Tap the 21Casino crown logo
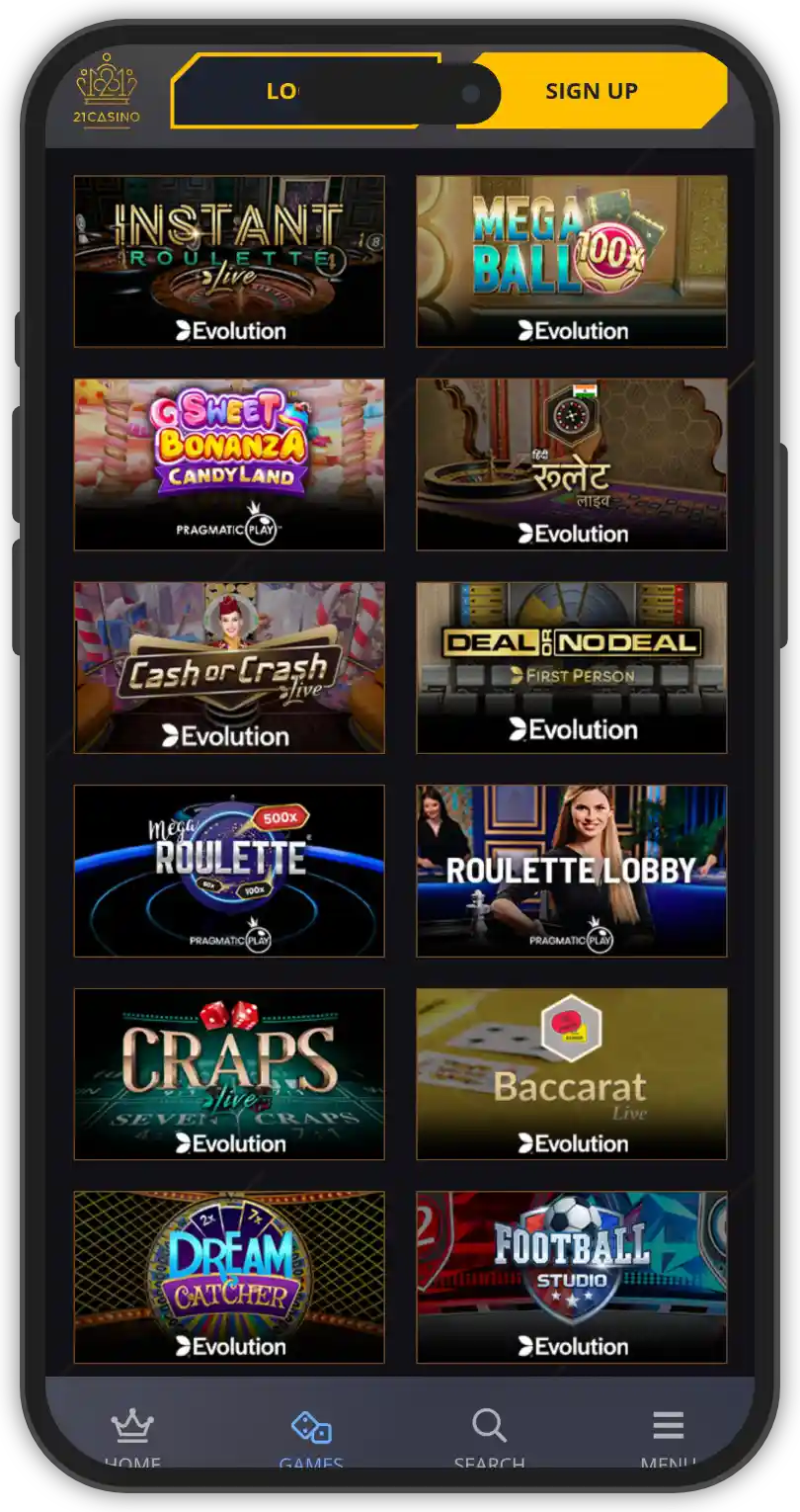Image resolution: width=800 pixels, height=1512 pixels. pyautogui.click(x=108, y=91)
